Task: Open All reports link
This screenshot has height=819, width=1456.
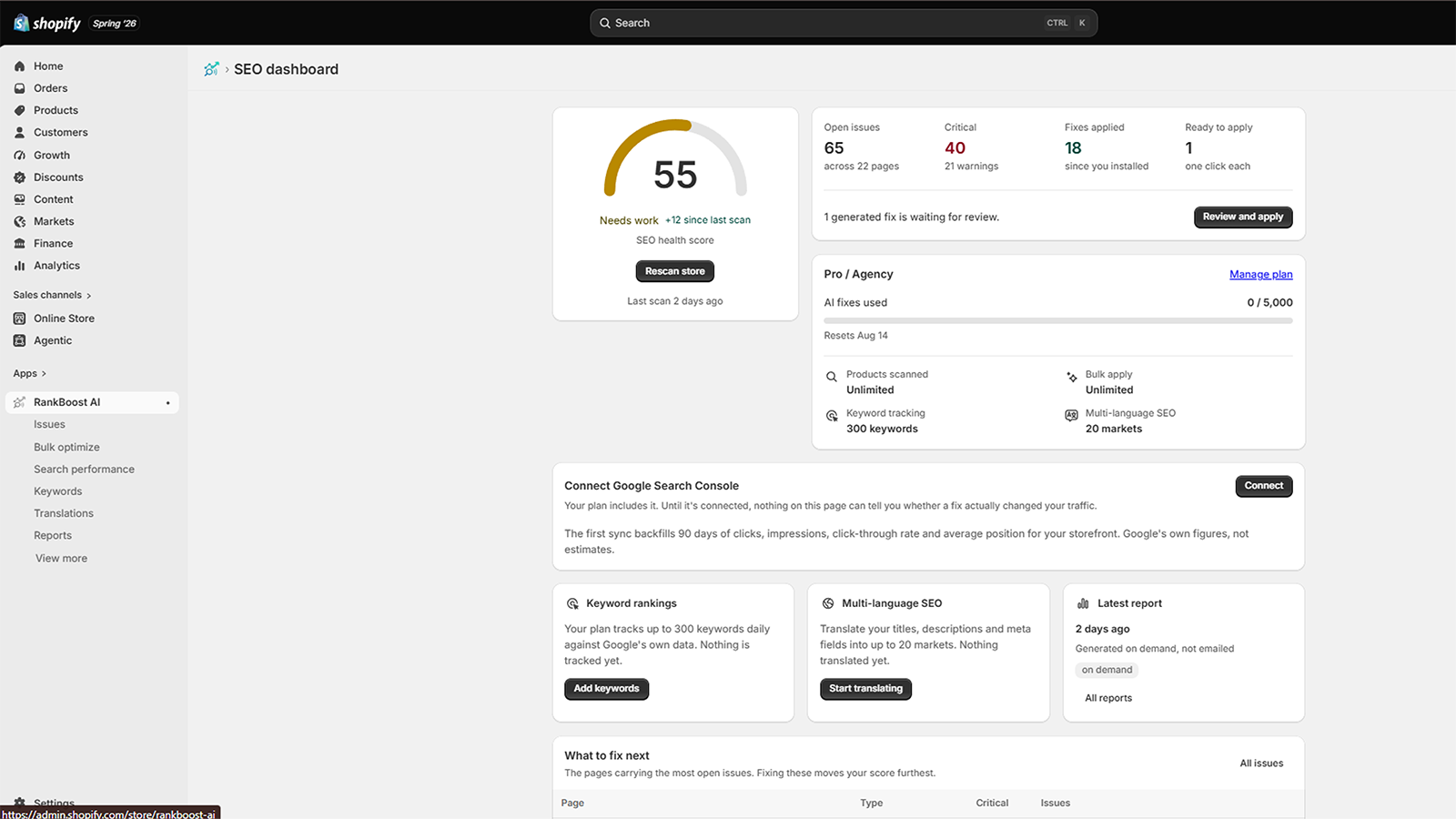Action: click(1108, 698)
